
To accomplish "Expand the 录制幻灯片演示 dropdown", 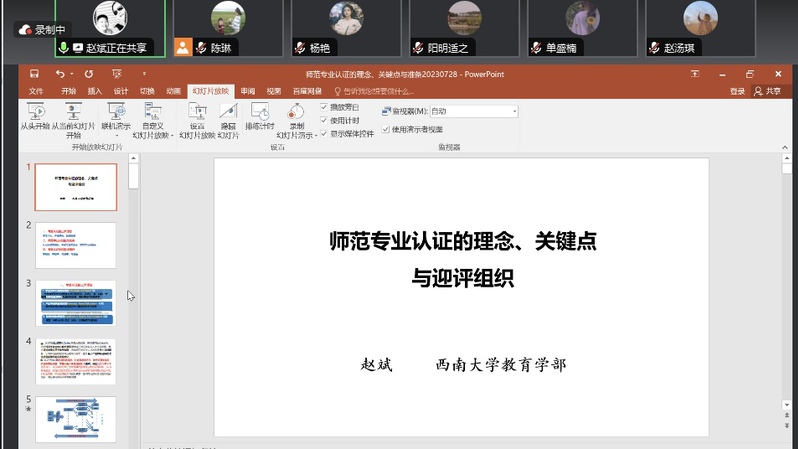I will pos(296,137).
